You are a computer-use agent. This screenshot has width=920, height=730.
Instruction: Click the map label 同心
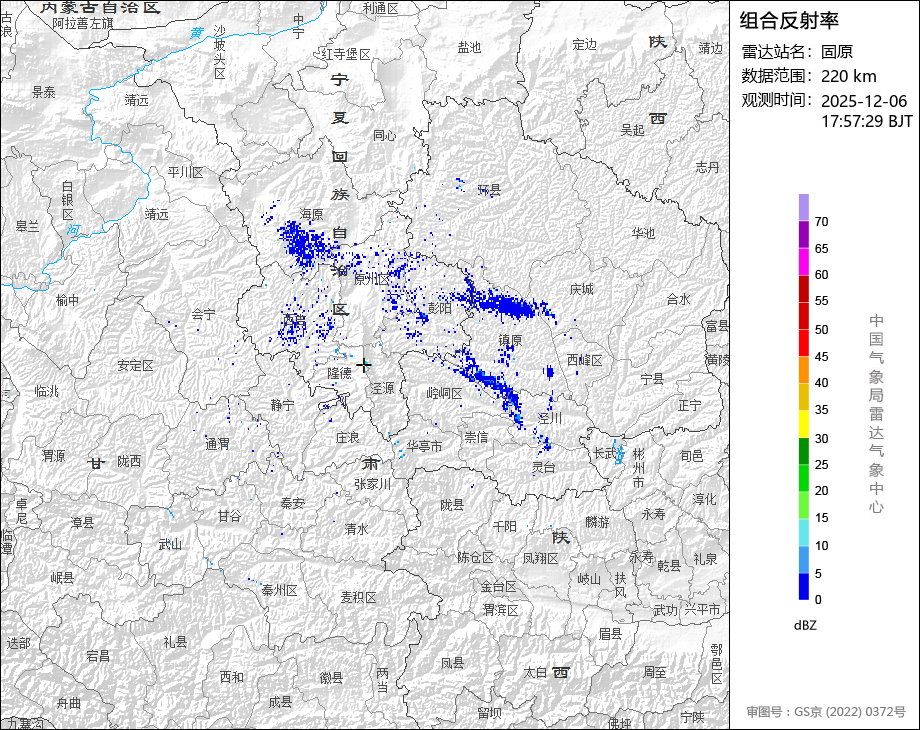(x=384, y=135)
